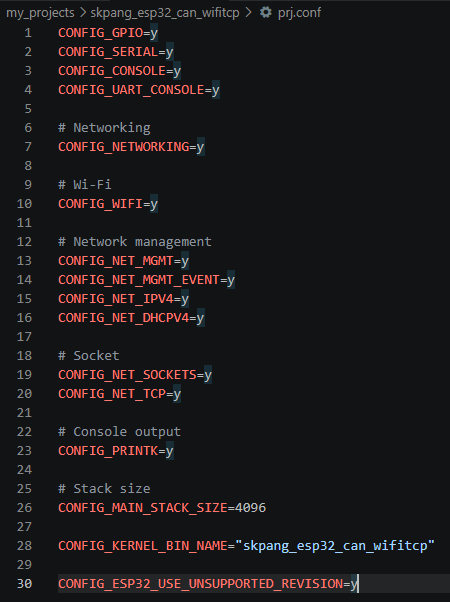Viewport: 450px width, 602px height.
Task: Expand the chevron after my_projects
Action: (x=83, y=13)
